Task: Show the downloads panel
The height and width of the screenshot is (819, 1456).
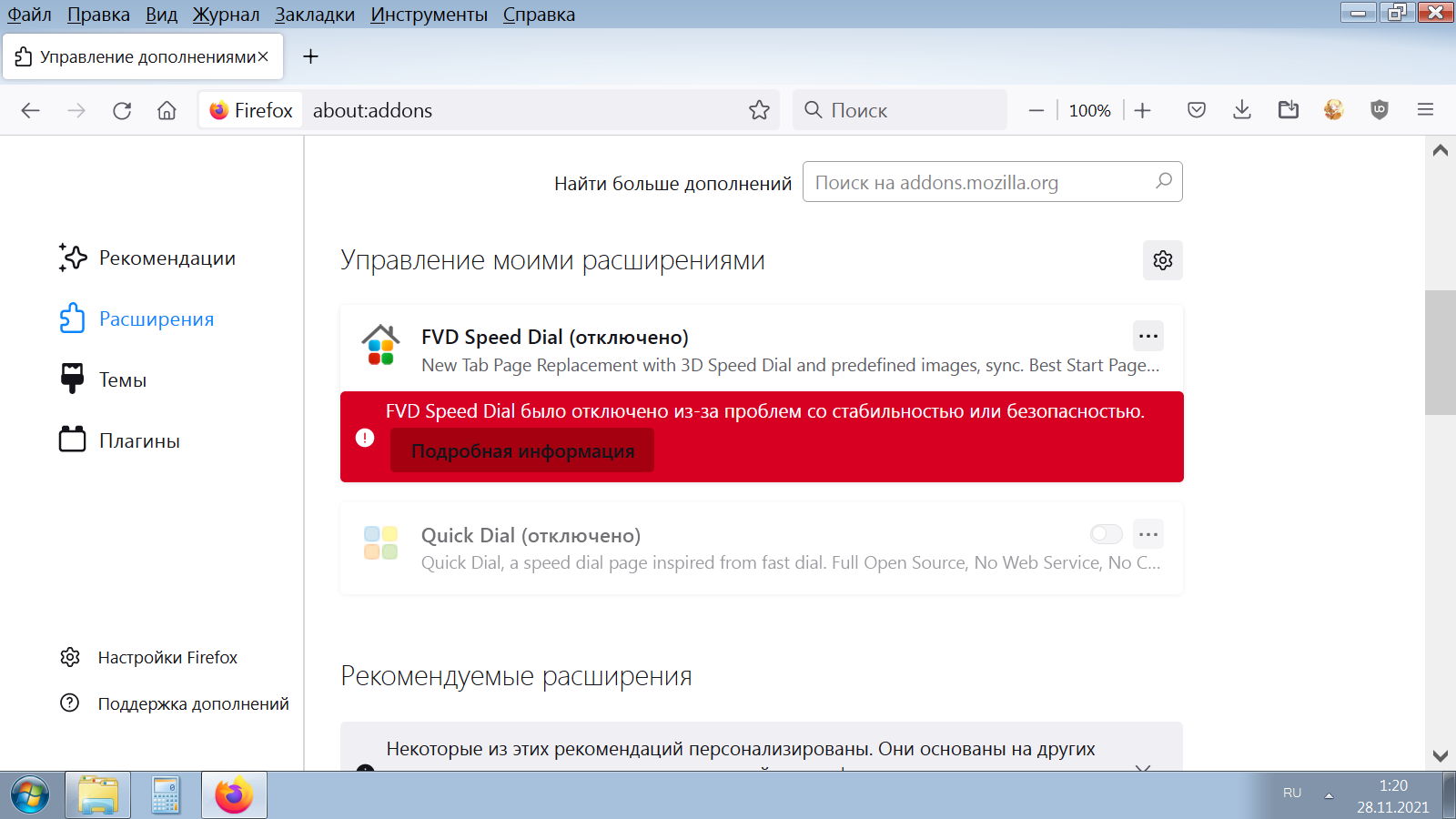Action: coord(1242,110)
